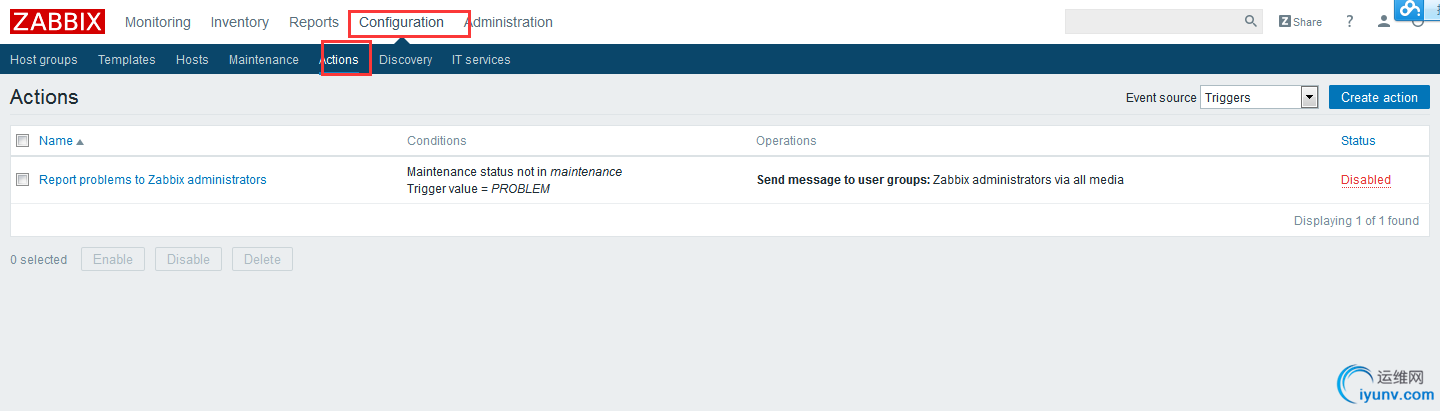The image size is (1440, 411).
Task: Open the help question mark icon
Action: (1350, 22)
